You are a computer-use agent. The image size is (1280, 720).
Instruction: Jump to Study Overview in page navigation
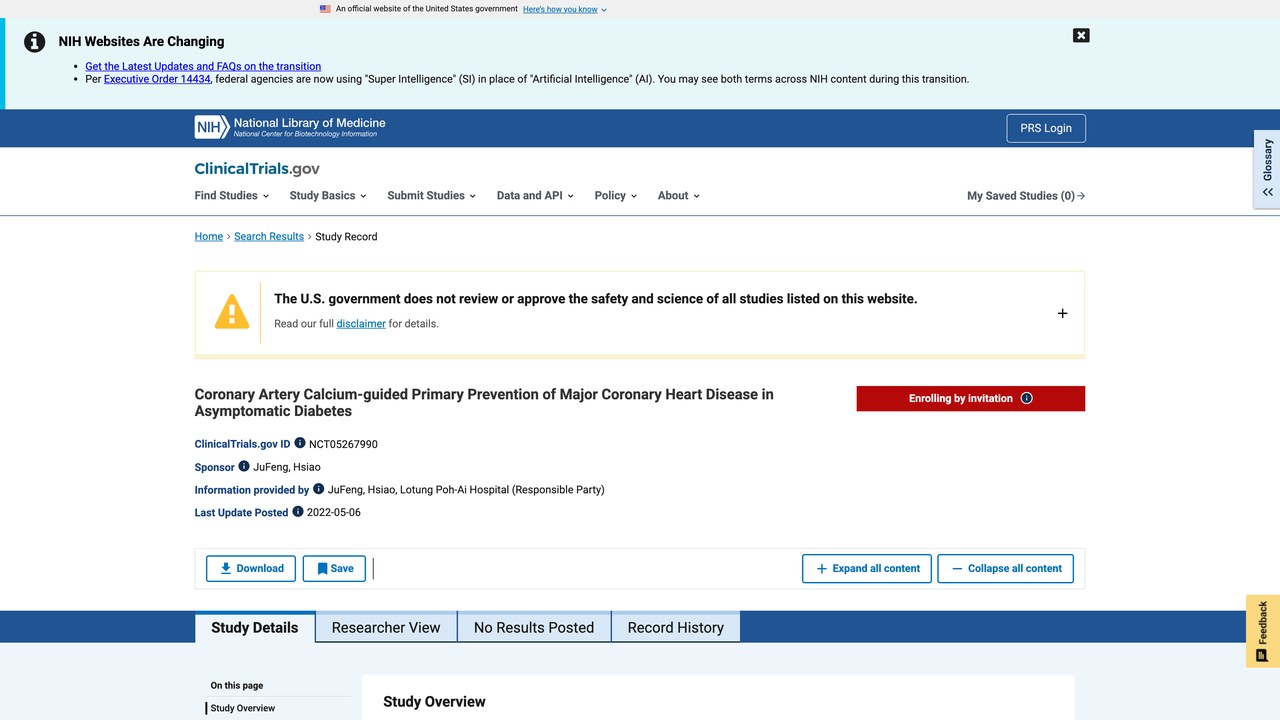tap(243, 708)
